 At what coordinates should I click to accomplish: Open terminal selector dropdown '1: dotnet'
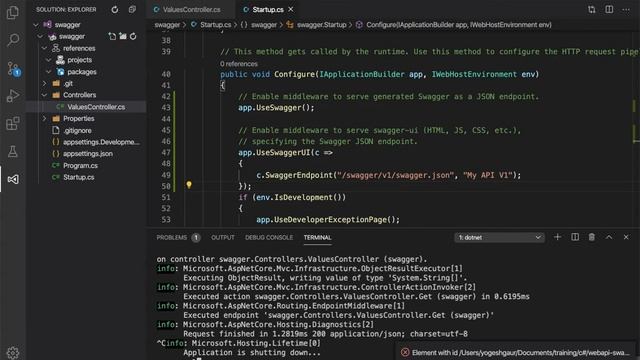[x=499, y=238]
